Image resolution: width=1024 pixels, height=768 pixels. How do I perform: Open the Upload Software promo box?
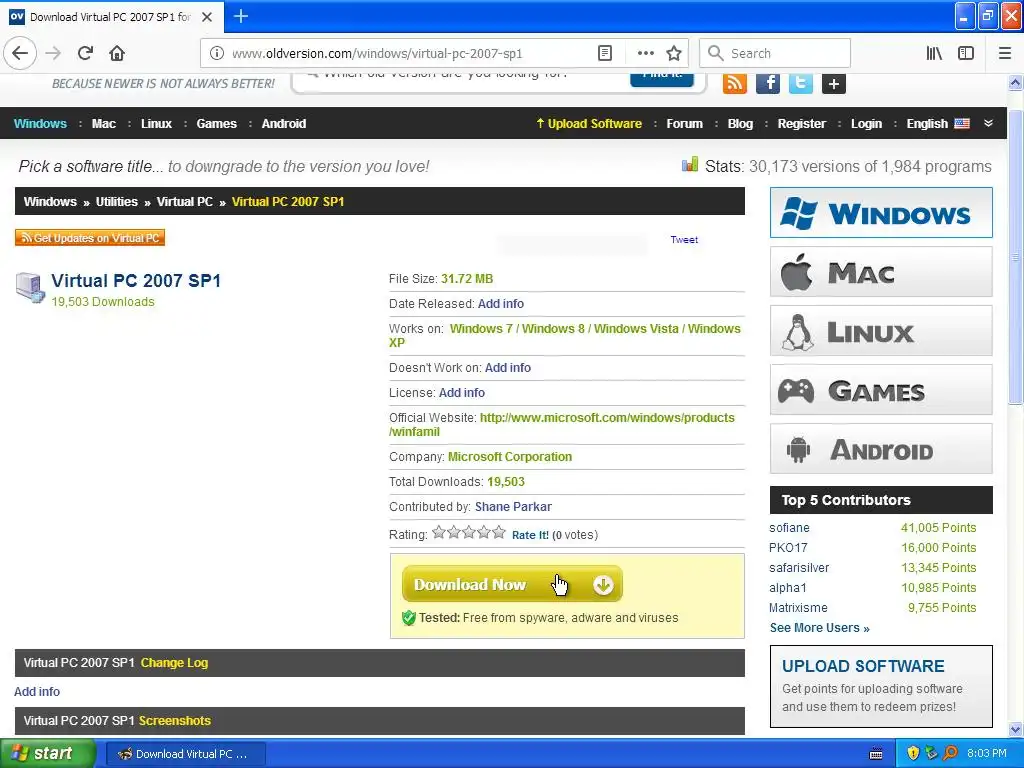[x=881, y=686]
